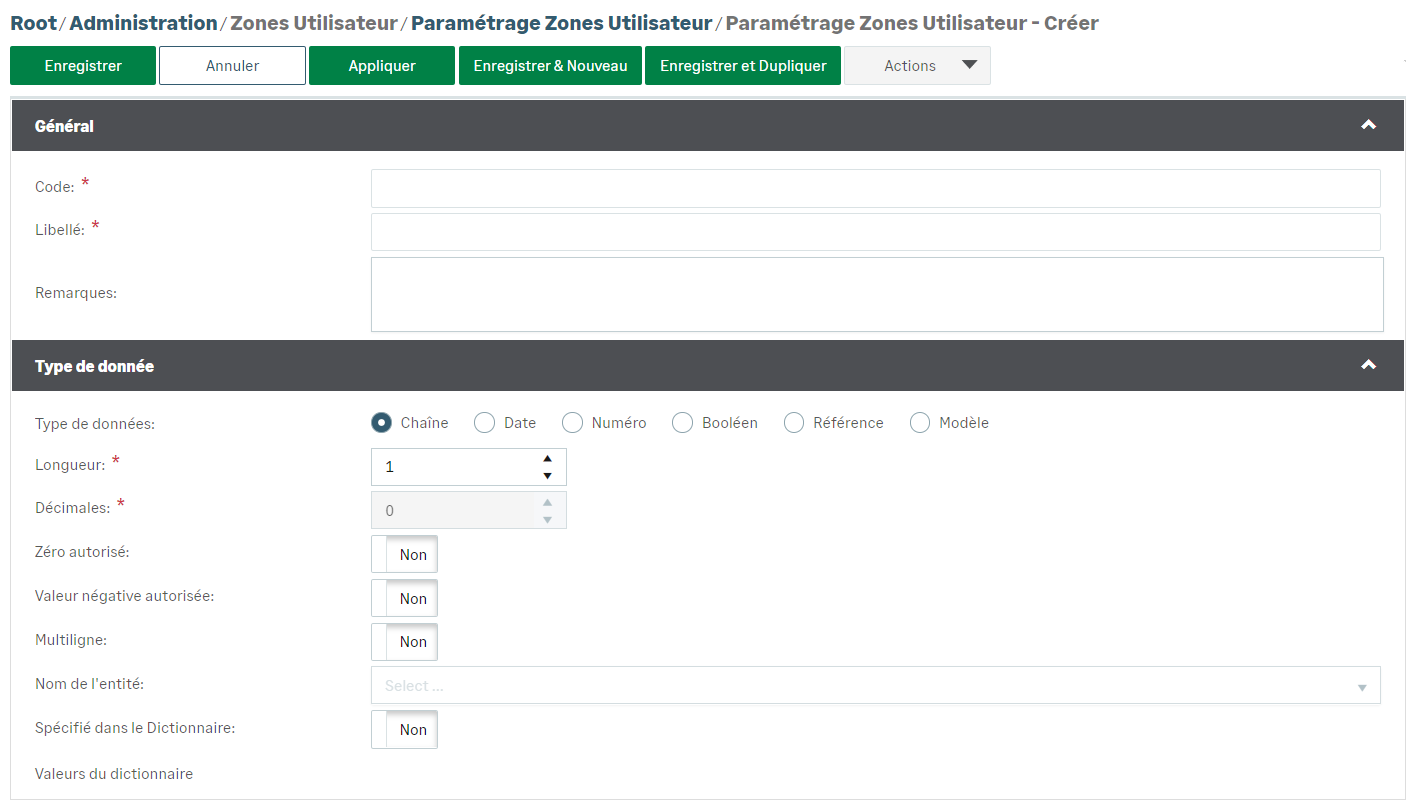Screen dimensions: 1414x802
Task: Increase Longueur with the up arrow
Action: point(547,459)
